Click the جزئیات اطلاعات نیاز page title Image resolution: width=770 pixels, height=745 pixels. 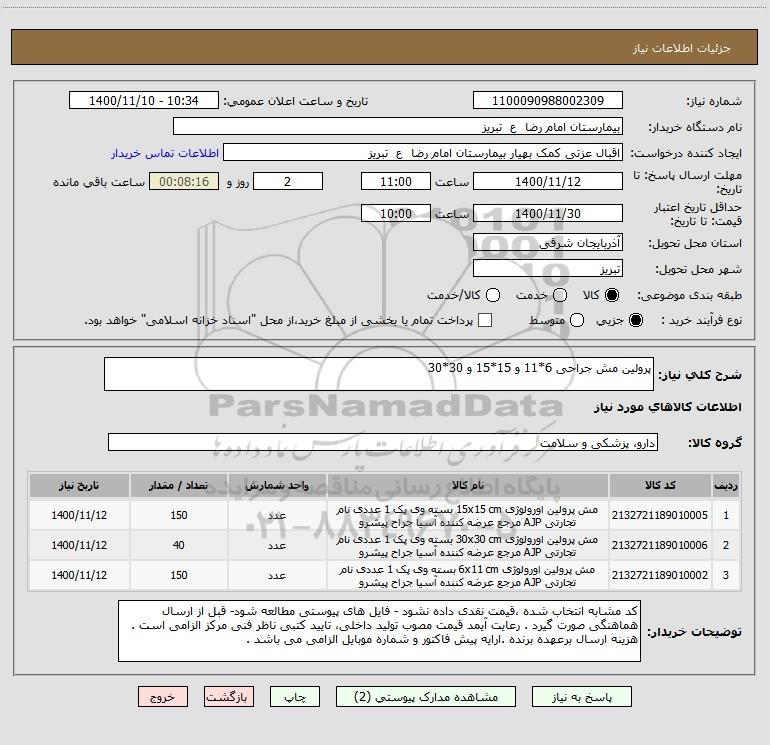coord(682,48)
